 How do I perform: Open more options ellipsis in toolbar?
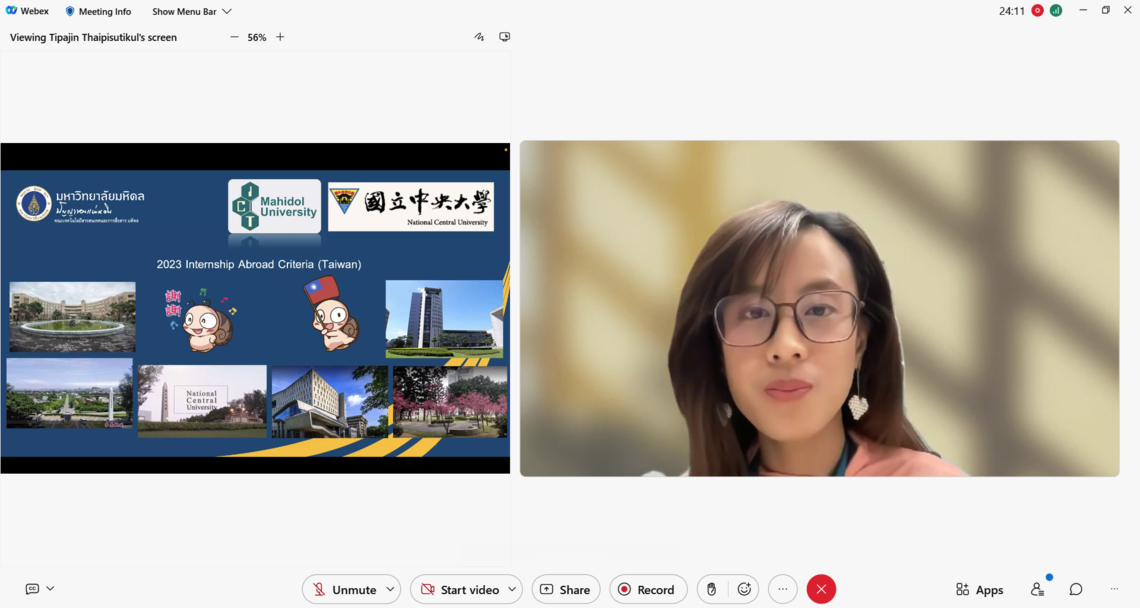(783, 590)
